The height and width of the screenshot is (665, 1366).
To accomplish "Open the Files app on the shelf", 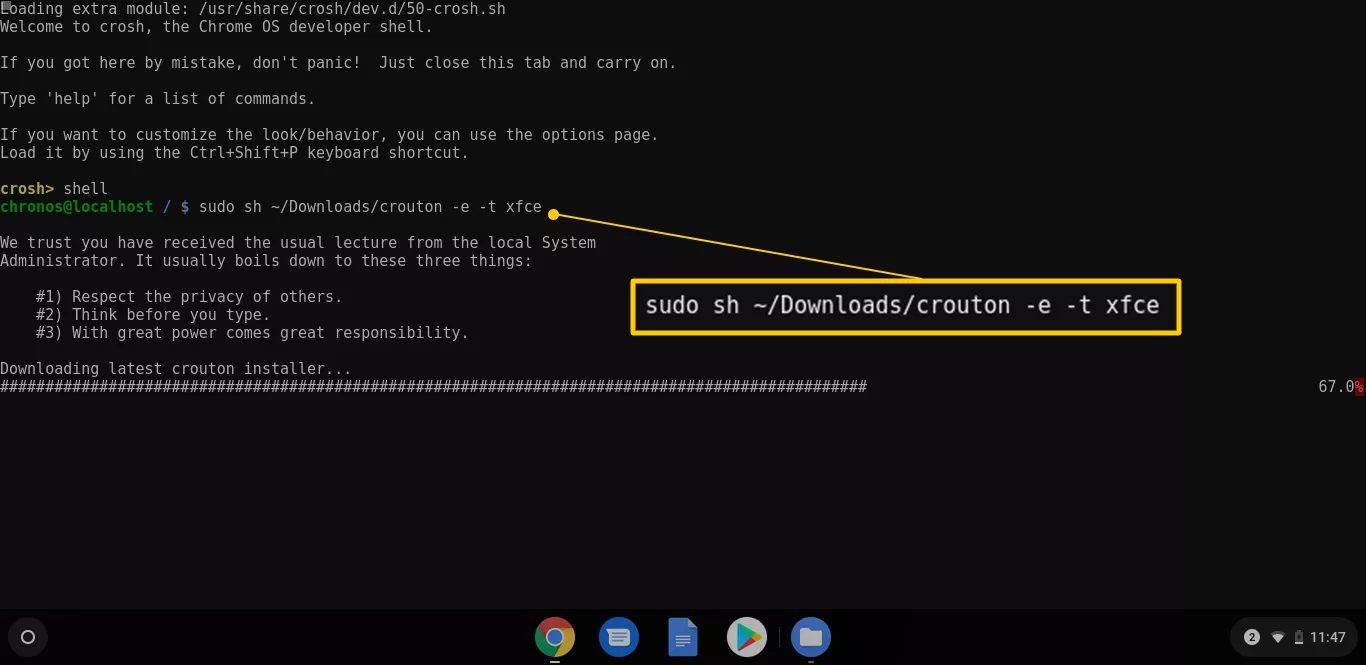I will pyautogui.click(x=811, y=637).
